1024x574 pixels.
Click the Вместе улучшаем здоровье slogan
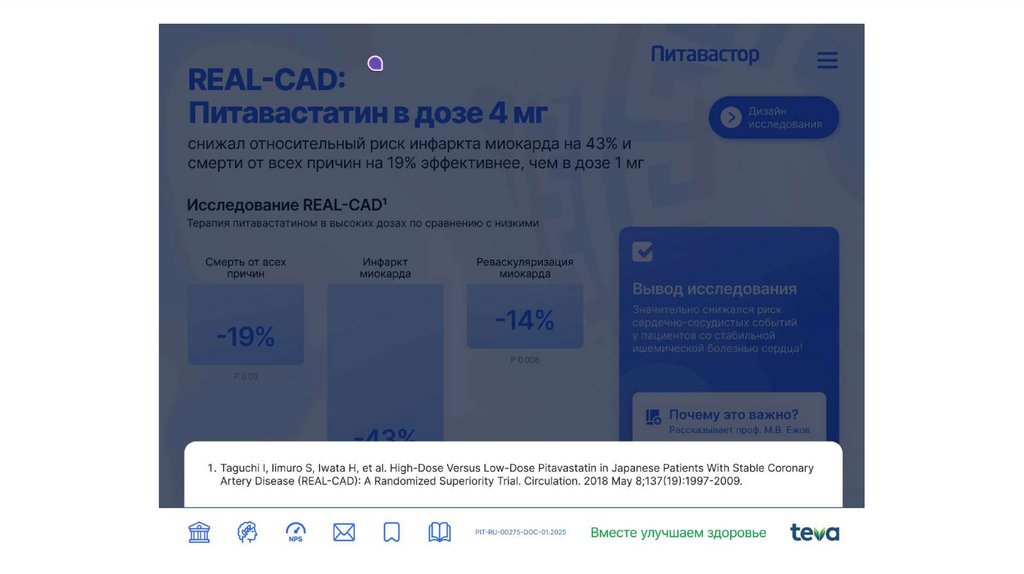click(679, 533)
